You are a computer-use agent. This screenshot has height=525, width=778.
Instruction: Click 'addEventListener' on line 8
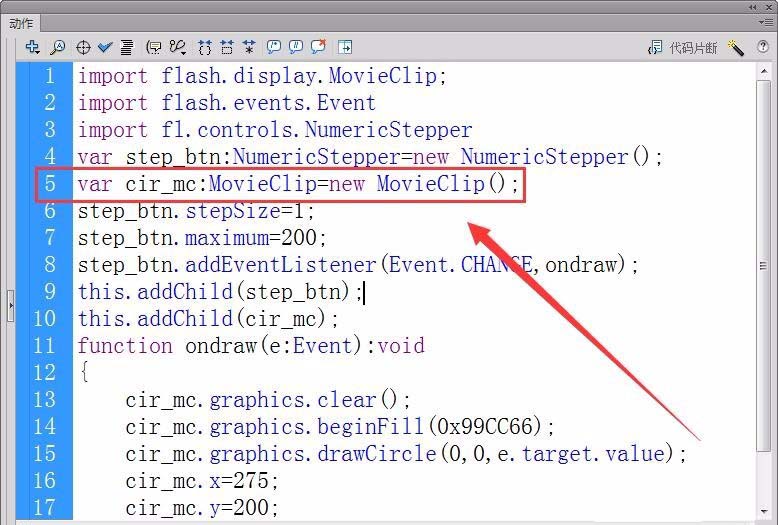click(x=281, y=264)
